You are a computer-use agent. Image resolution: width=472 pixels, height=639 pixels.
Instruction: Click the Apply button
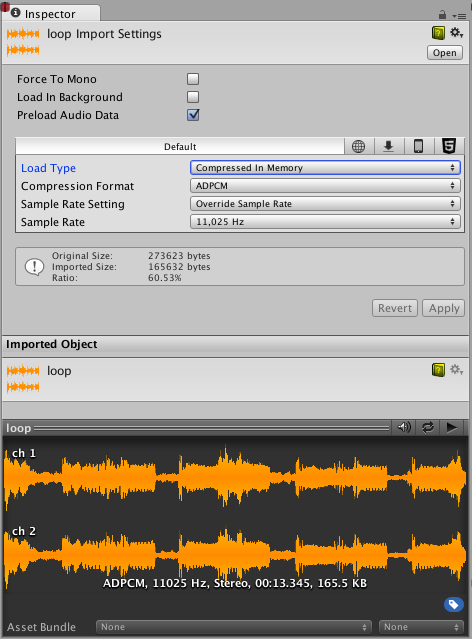[443, 308]
